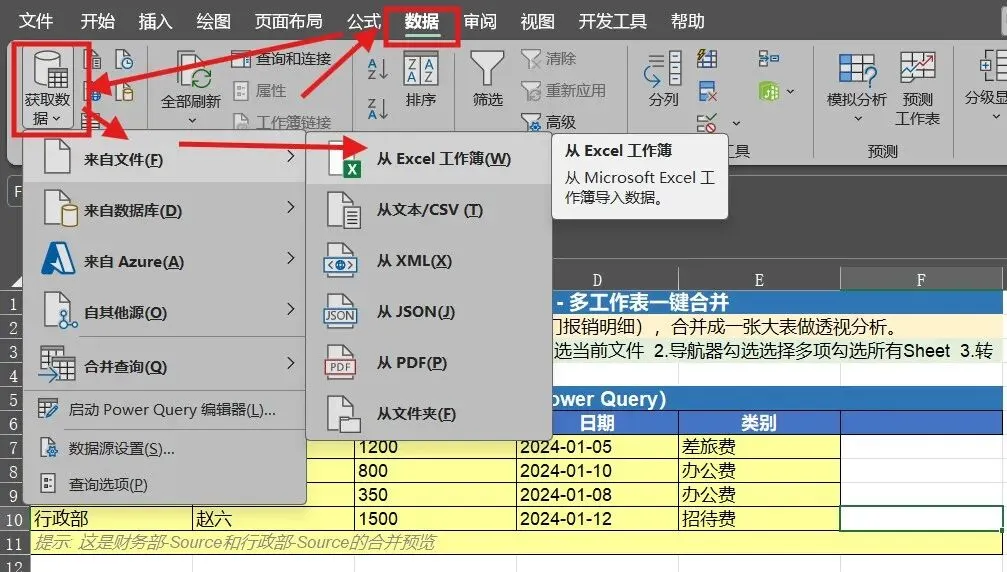Click the Remove Duplicates icon

(707, 91)
